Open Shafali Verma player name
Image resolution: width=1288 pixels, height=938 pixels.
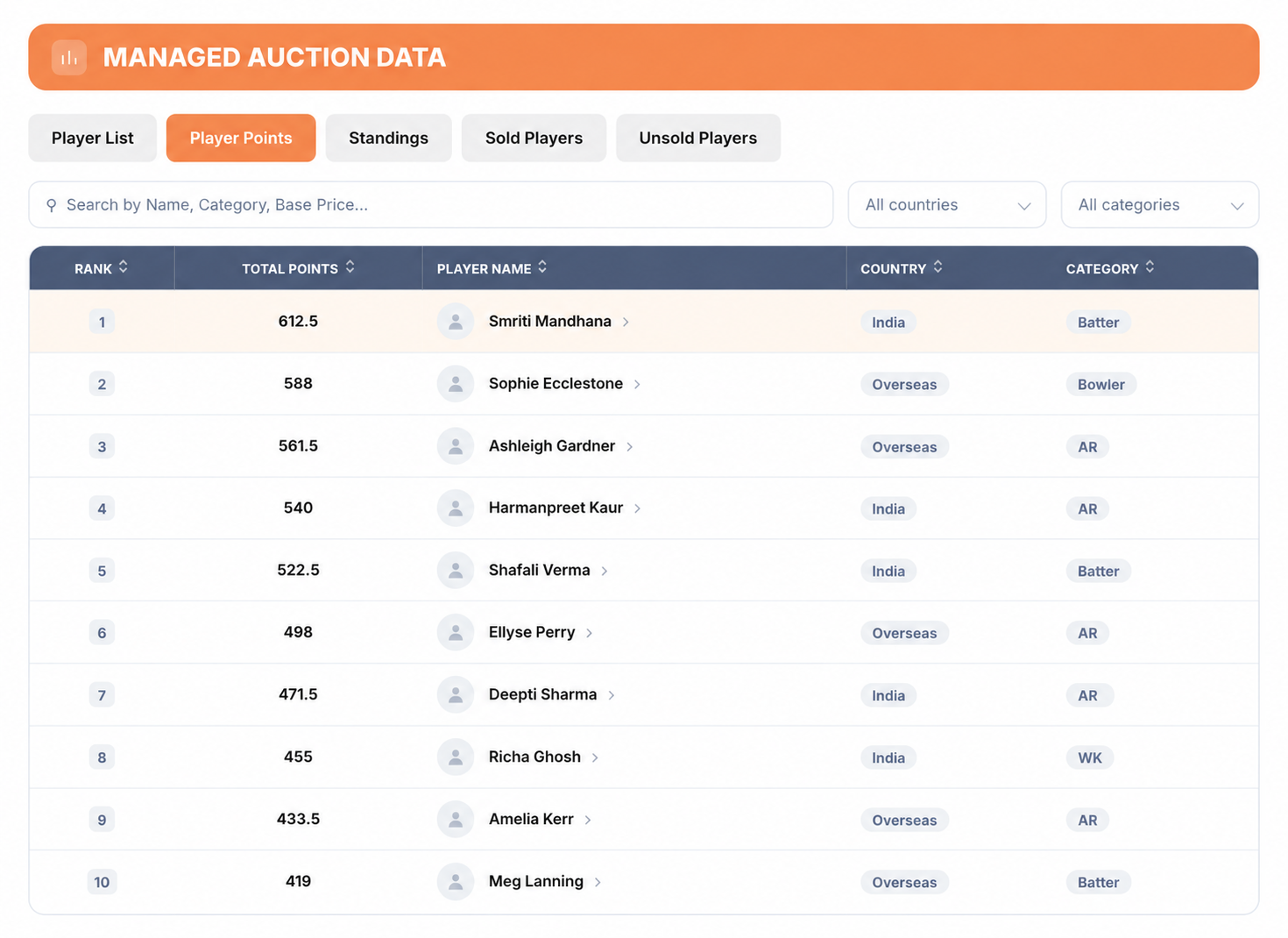[540, 571]
